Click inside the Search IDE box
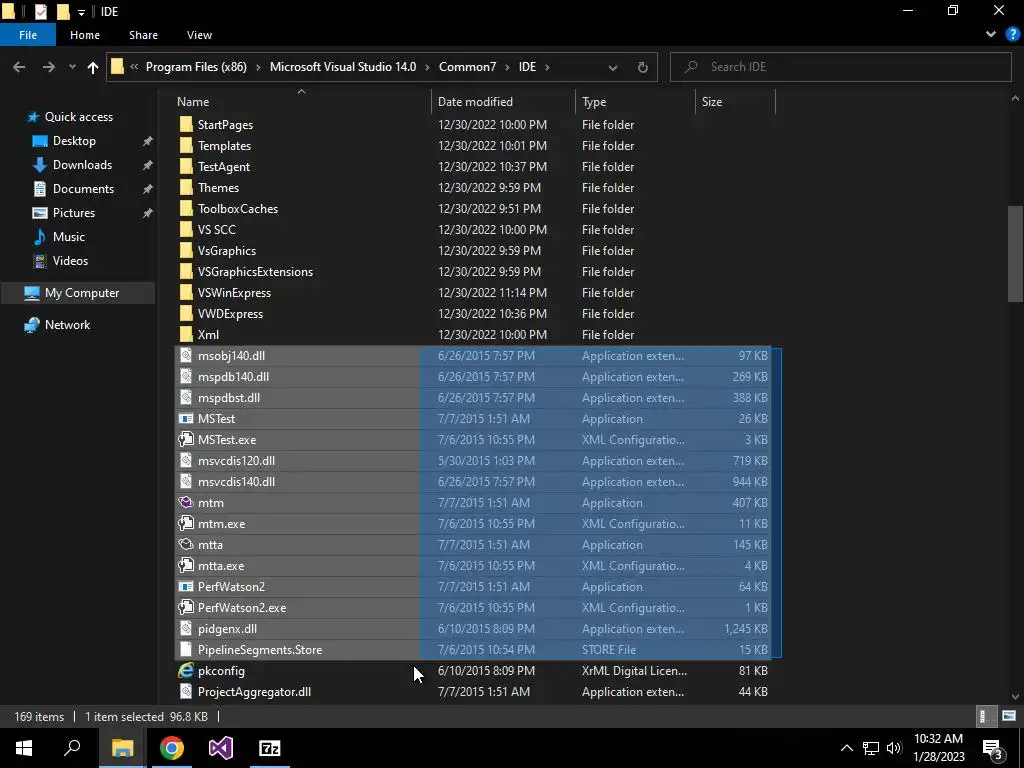This screenshot has width=1024, height=768. [x=840, y=67]
